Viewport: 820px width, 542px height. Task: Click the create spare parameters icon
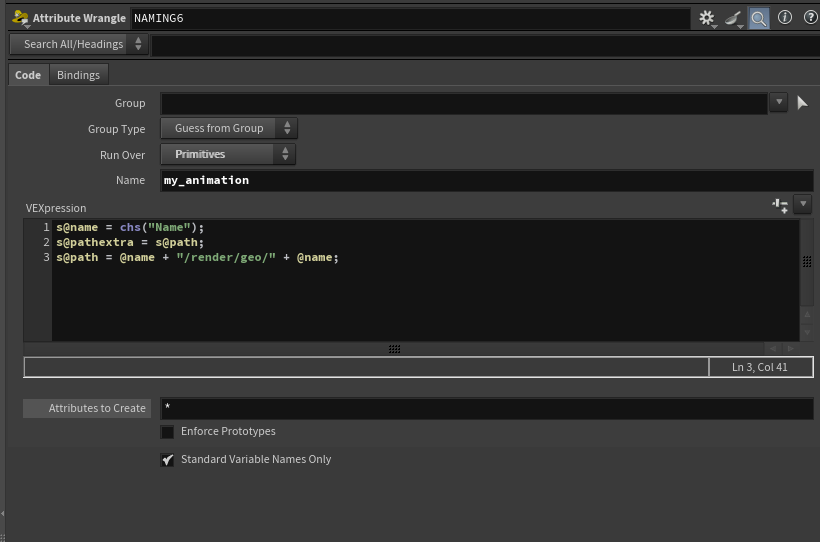point(780,205)
